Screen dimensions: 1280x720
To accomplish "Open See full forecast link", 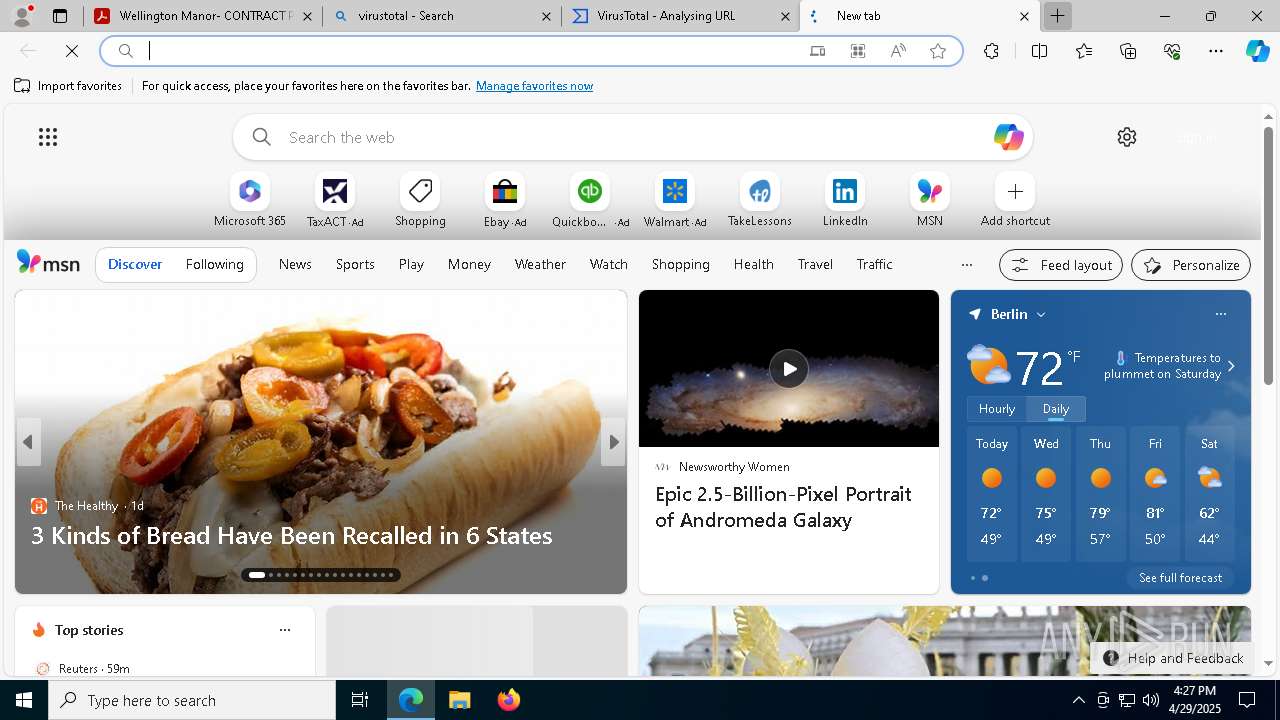I will point(1180,578).
